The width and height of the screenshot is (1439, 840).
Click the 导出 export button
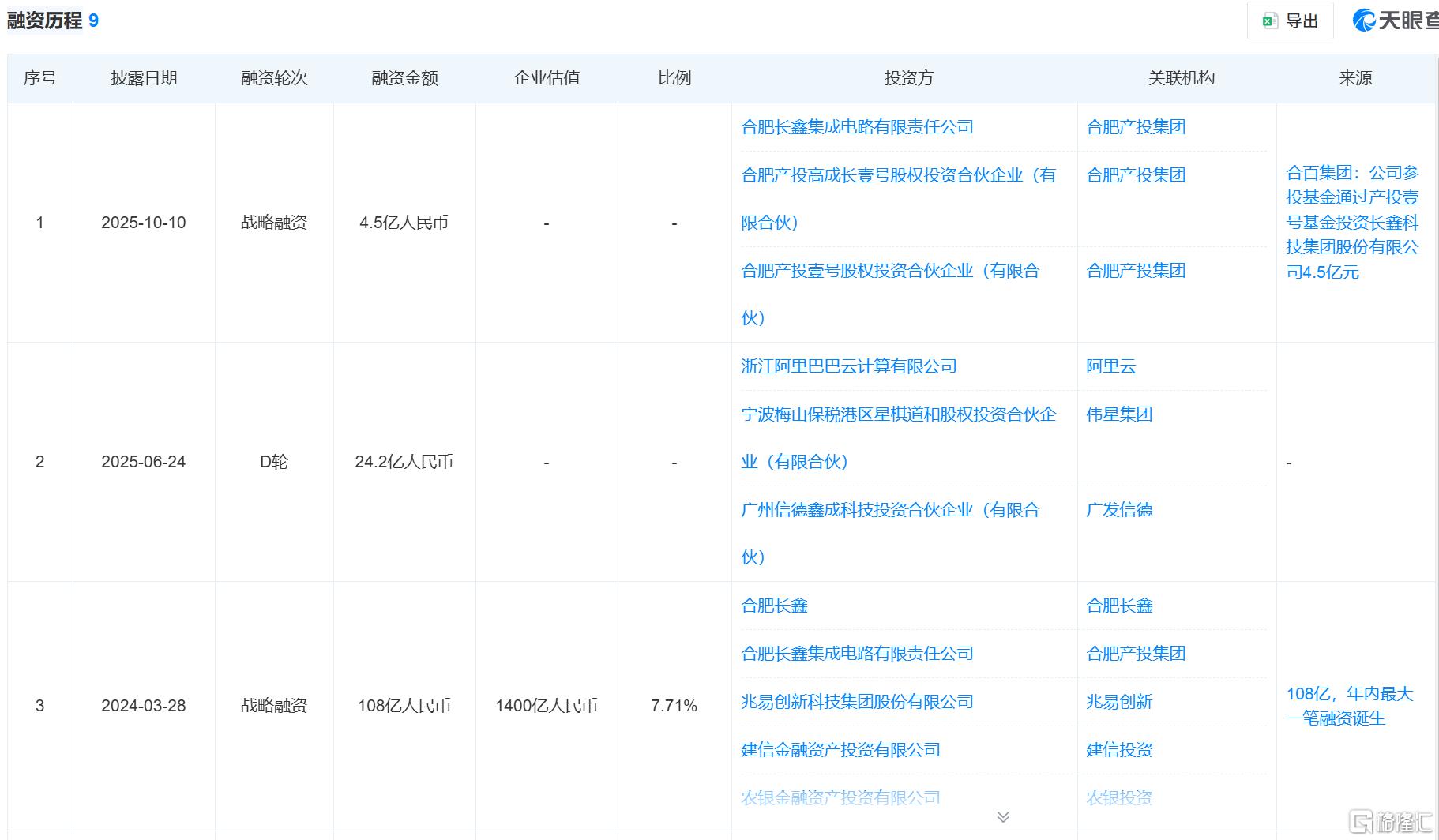point(1290,21)
